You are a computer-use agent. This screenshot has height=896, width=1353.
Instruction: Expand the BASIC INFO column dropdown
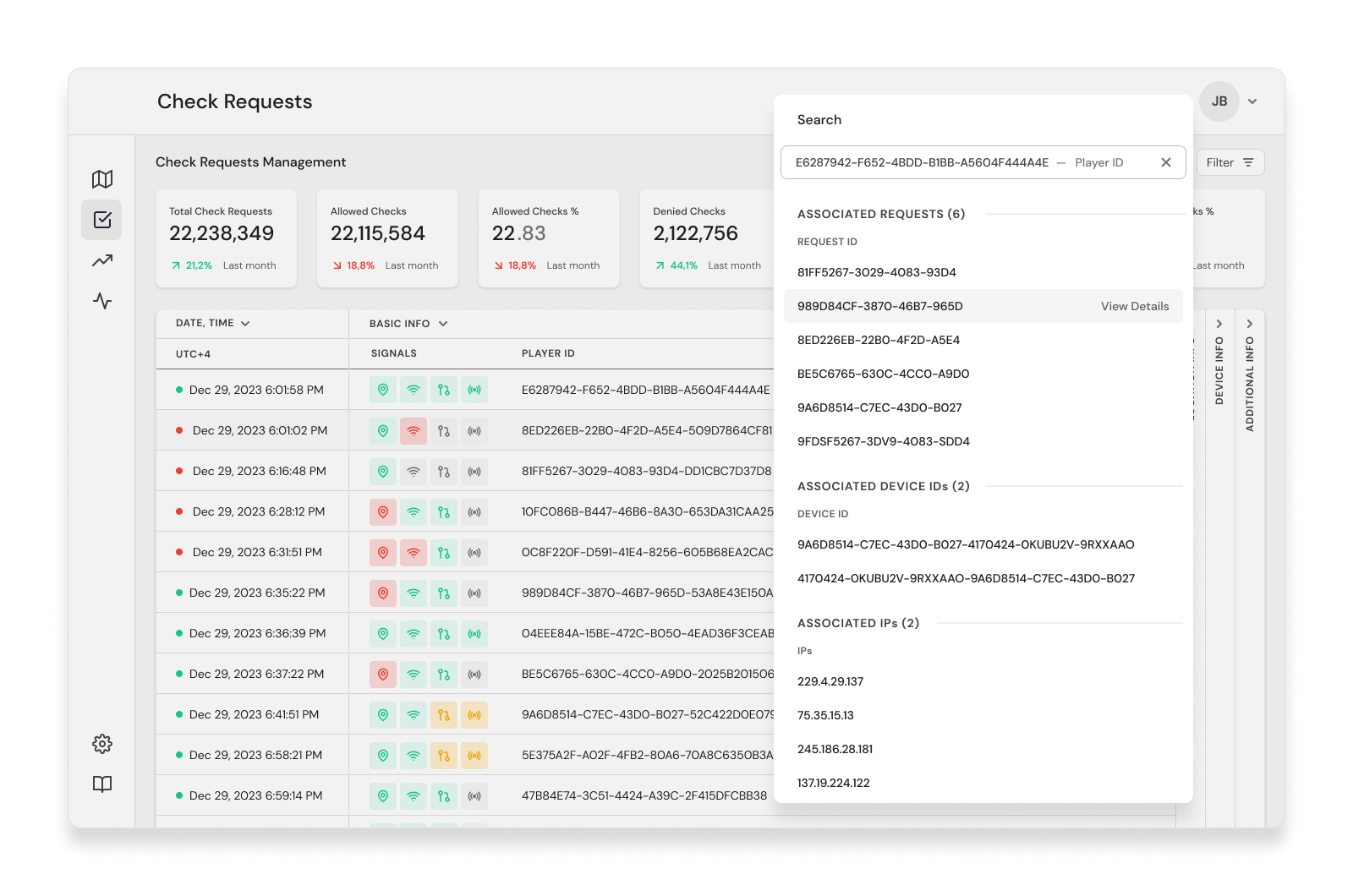pos(443,324)
